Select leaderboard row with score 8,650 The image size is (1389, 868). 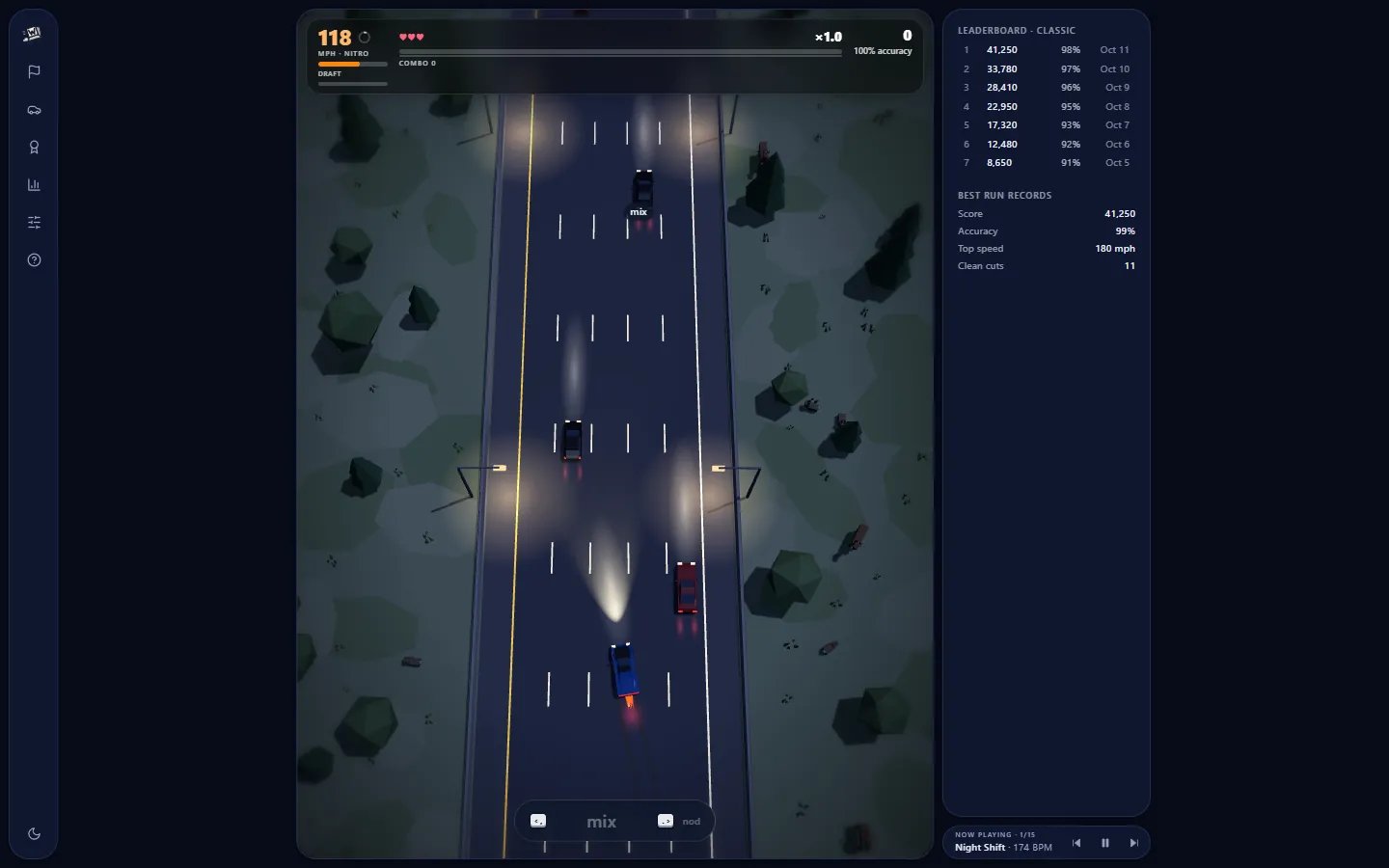tap(1047, 163)
